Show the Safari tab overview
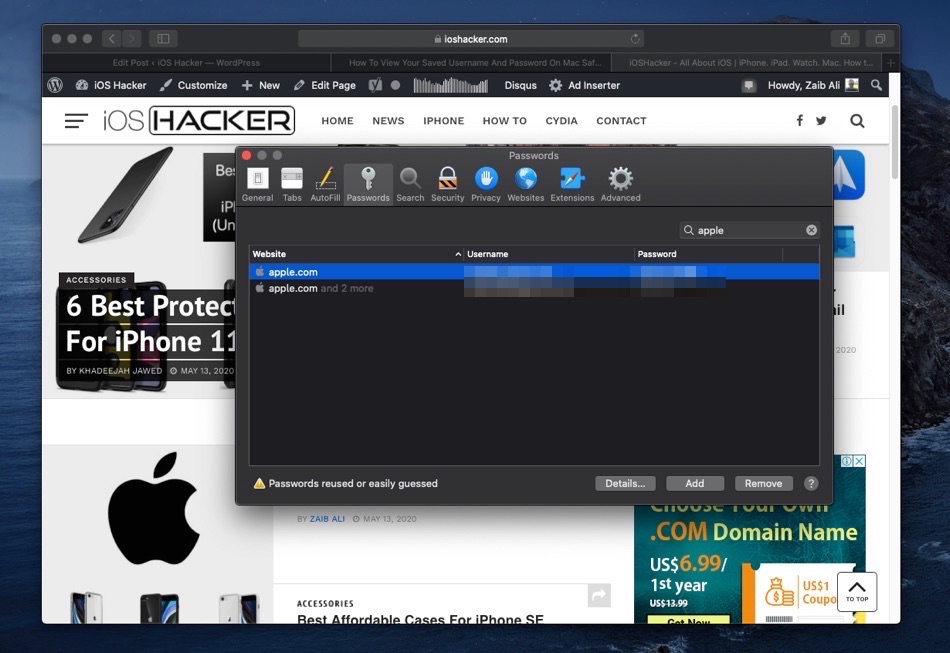Screen dimensions: 950x653 880,39
